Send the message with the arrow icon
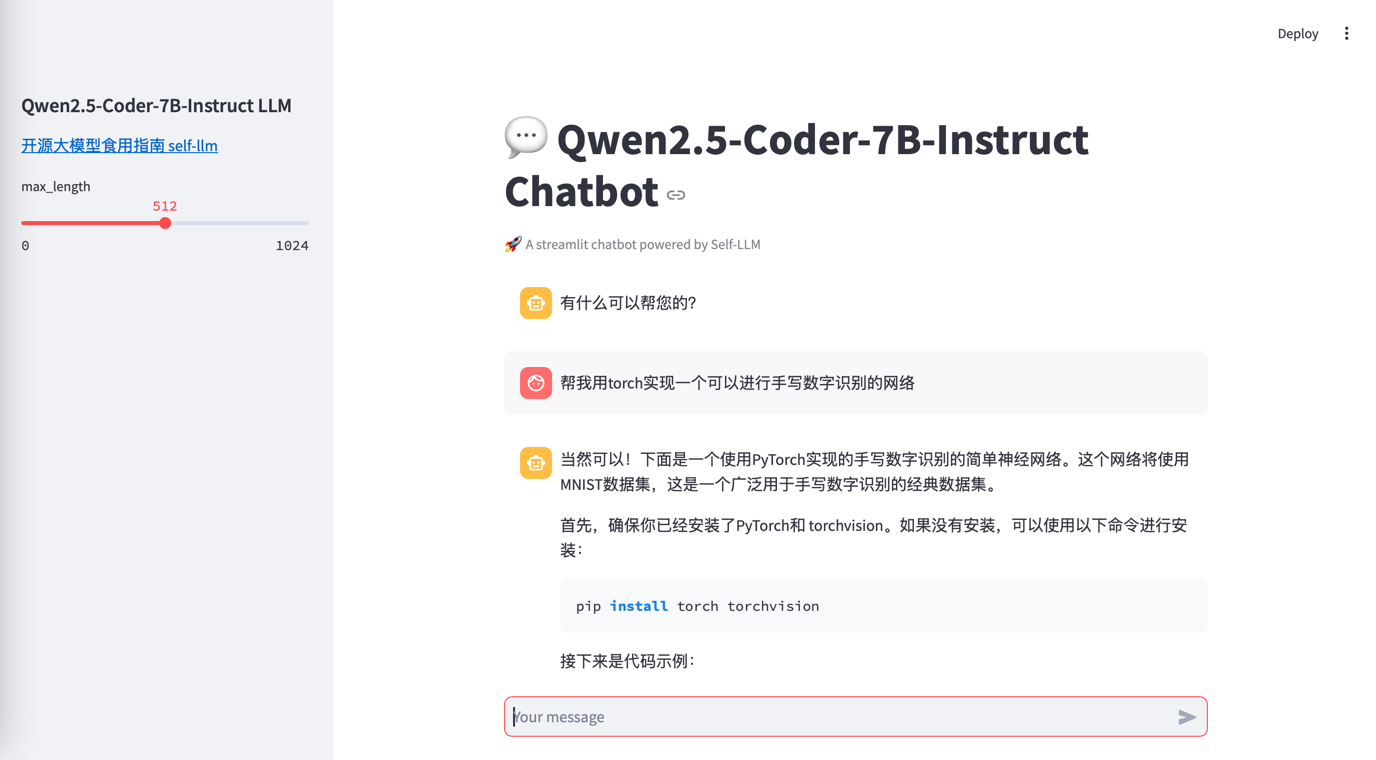Image resolution: width=1376 pixels, height=760 pixels. pyautogui.click(x=1186, y=717)
